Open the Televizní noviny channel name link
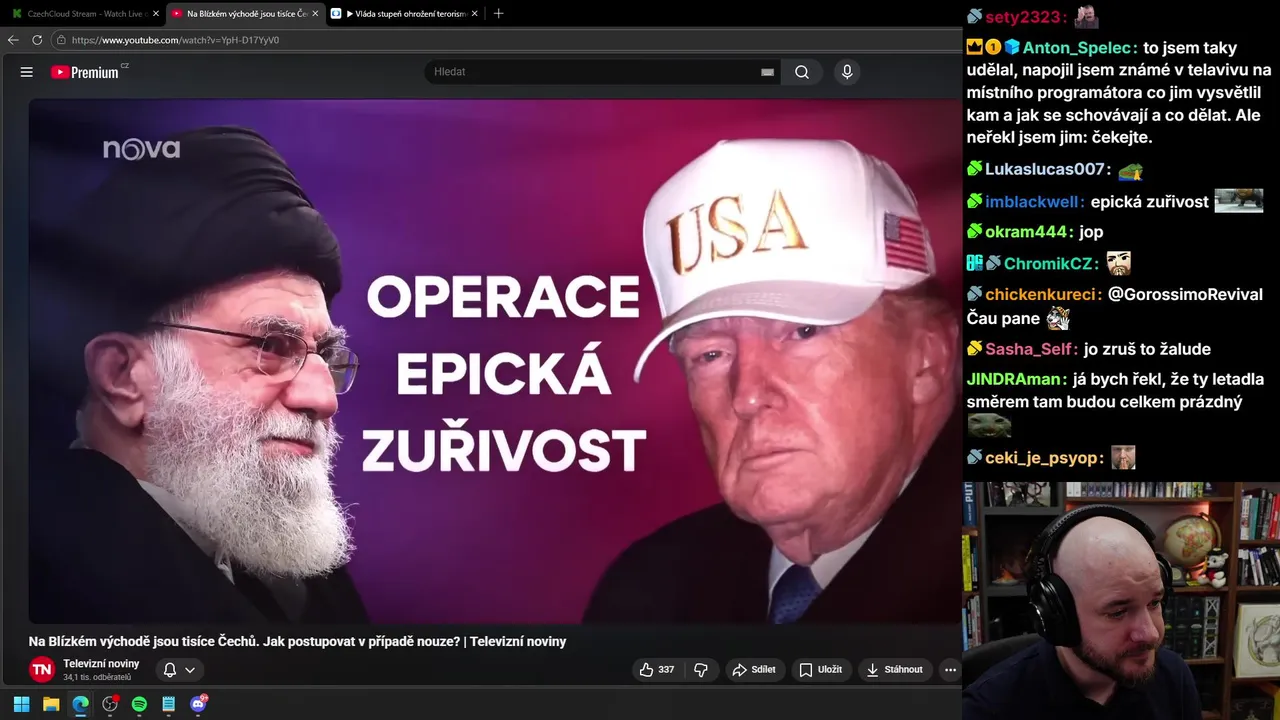Screen dimensions: 1280x720 101,663
